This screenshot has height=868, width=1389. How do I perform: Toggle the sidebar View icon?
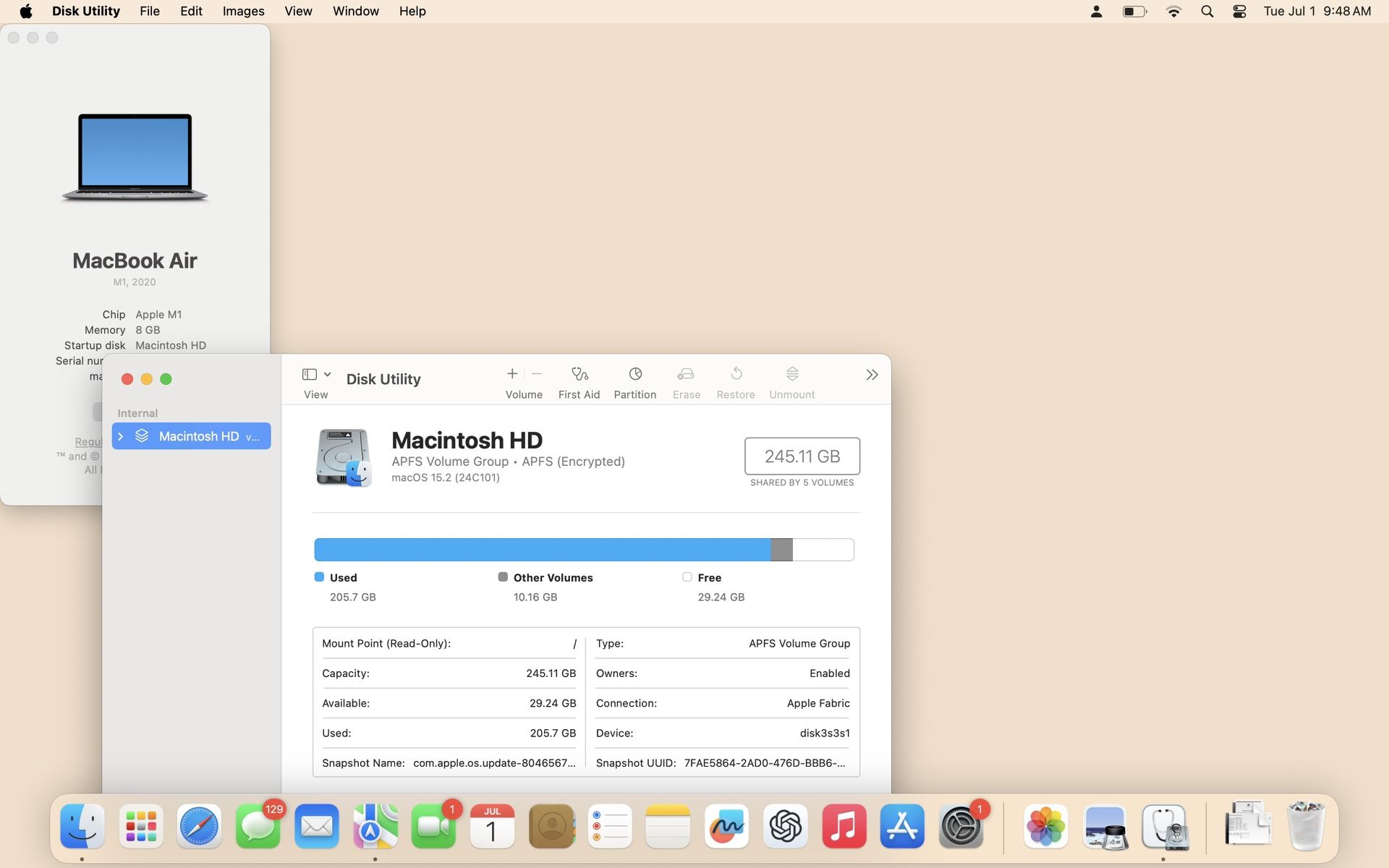coord(310,374)
